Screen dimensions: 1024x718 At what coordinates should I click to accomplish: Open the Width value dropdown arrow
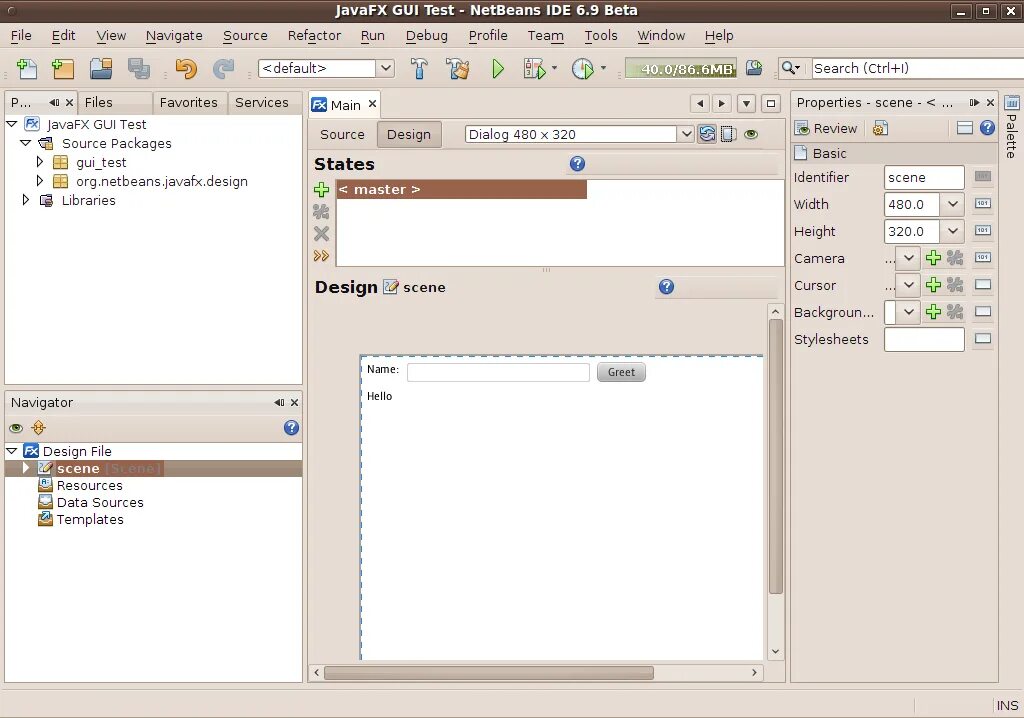[x=953, y=204]
